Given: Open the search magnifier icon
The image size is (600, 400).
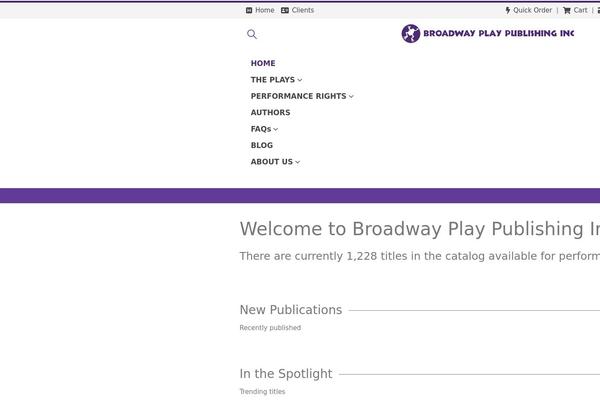Looking at the screenshot, I should [x=252, y=34].
